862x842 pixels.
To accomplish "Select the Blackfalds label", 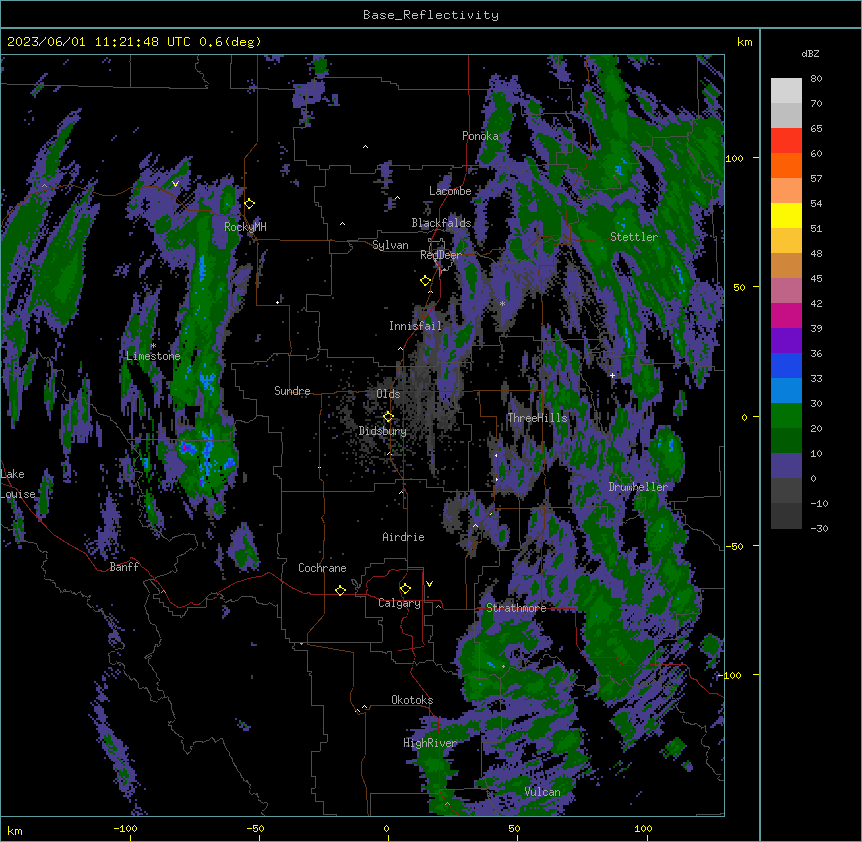I will [441, 223].
